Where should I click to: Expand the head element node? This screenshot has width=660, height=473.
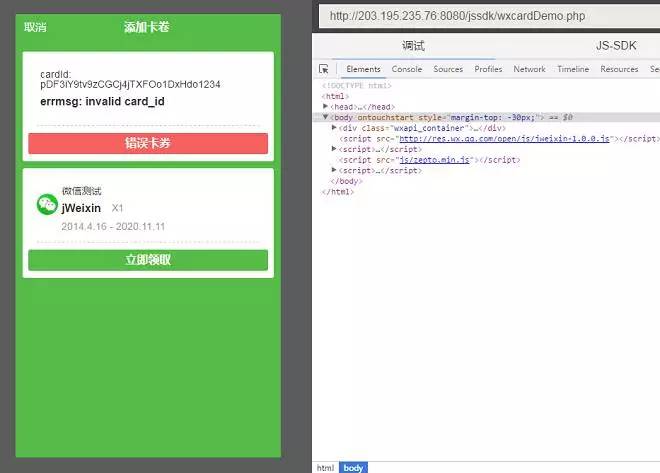(x=325, y=106)
